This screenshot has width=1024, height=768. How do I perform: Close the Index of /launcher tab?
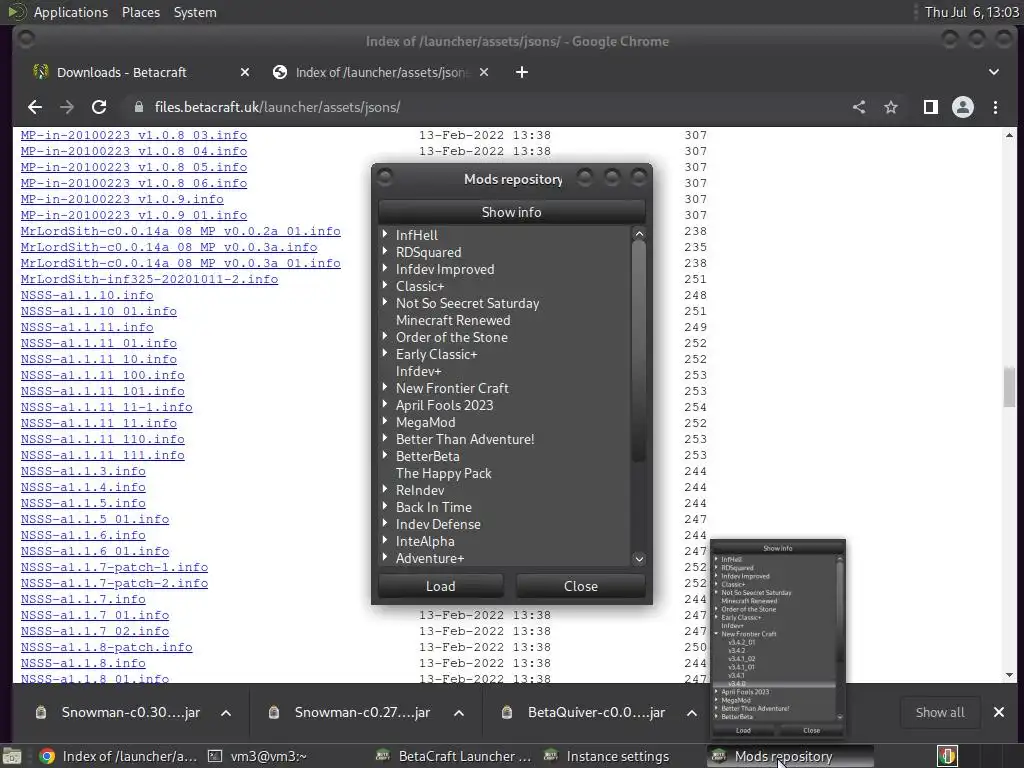coord(484,72)
